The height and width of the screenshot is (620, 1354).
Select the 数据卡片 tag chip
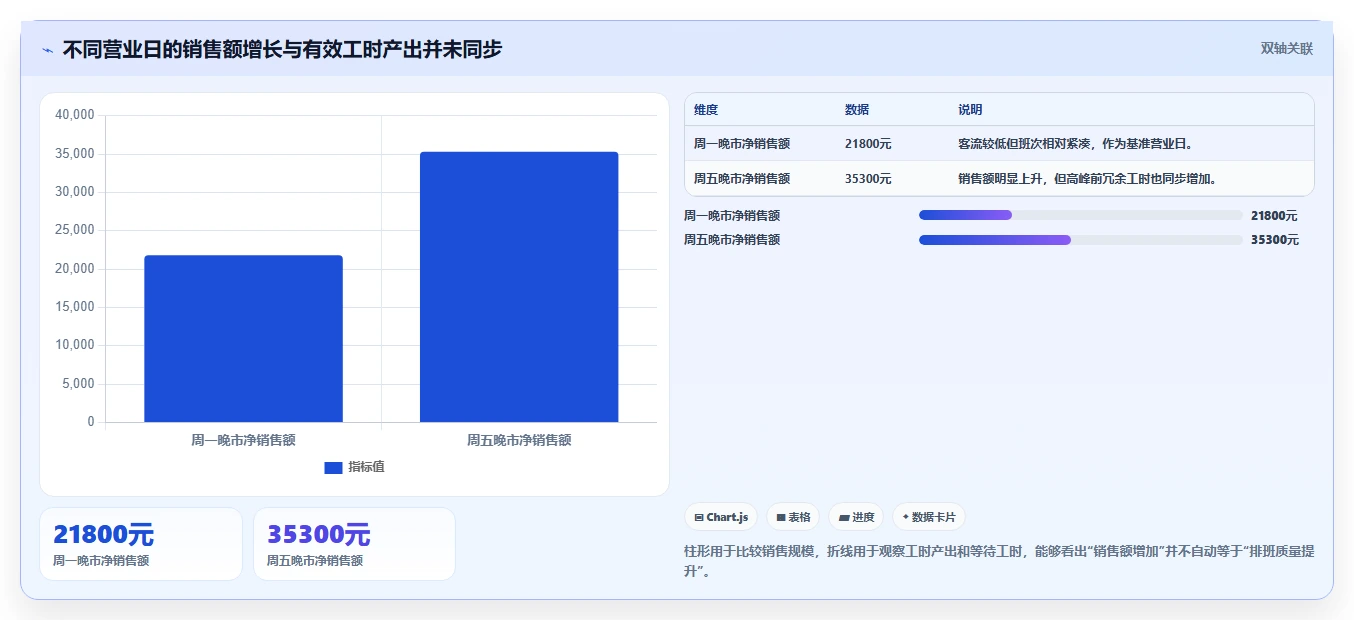pyautogui.click(x=929, y=517)
